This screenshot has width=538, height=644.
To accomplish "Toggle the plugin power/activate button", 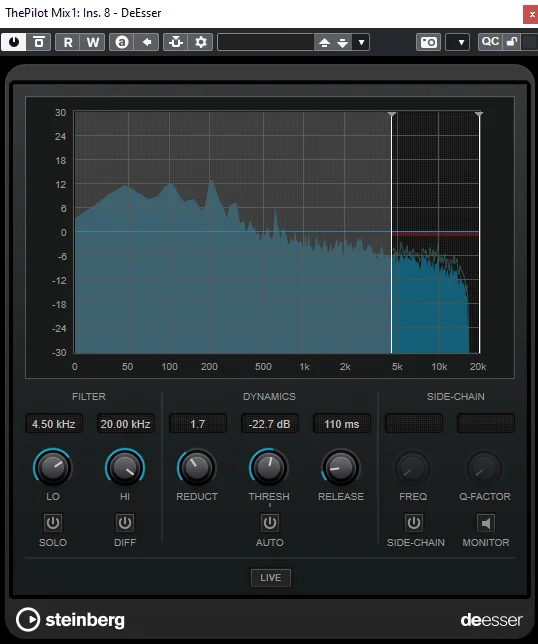I will (14, 42).
